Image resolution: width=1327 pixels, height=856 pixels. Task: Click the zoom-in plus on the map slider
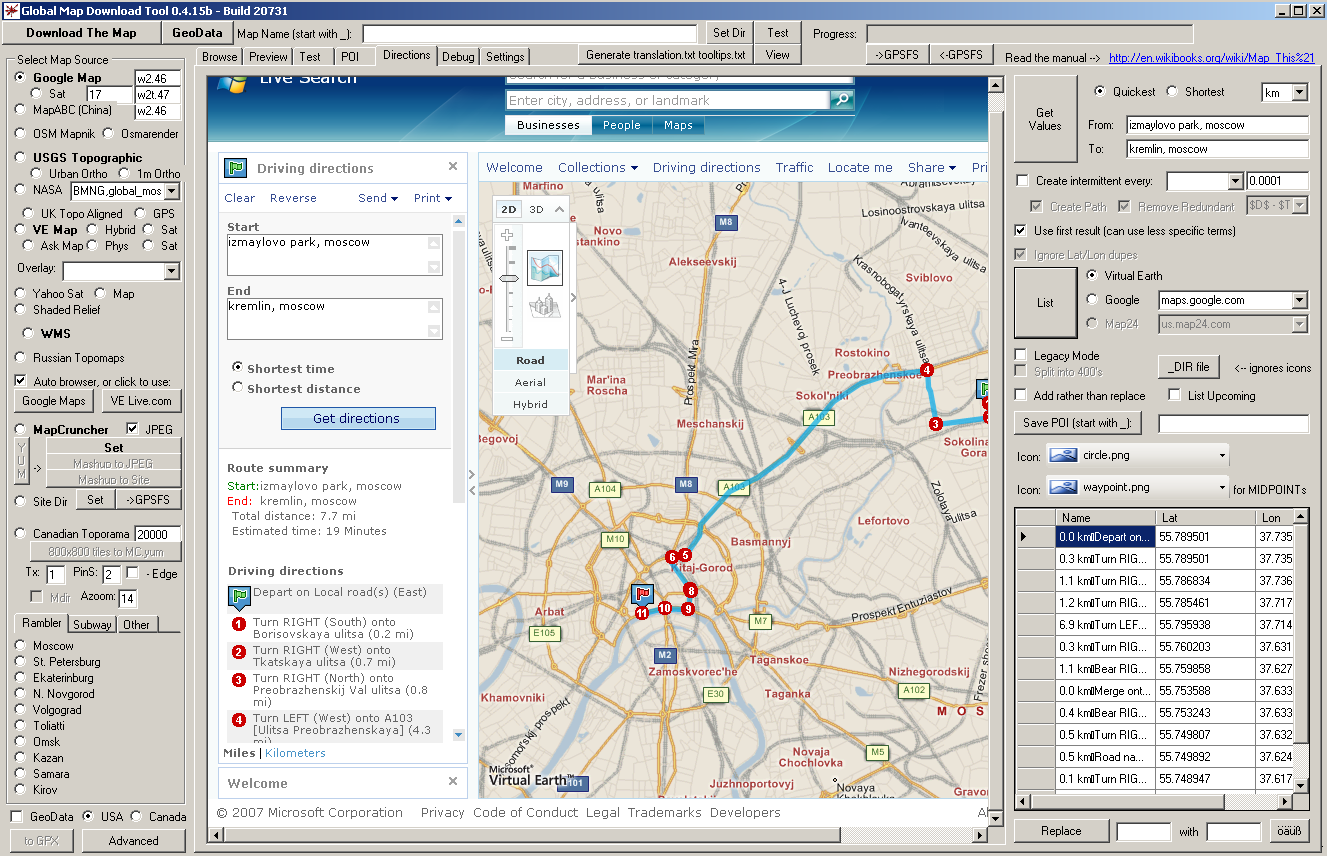(507, 236)
